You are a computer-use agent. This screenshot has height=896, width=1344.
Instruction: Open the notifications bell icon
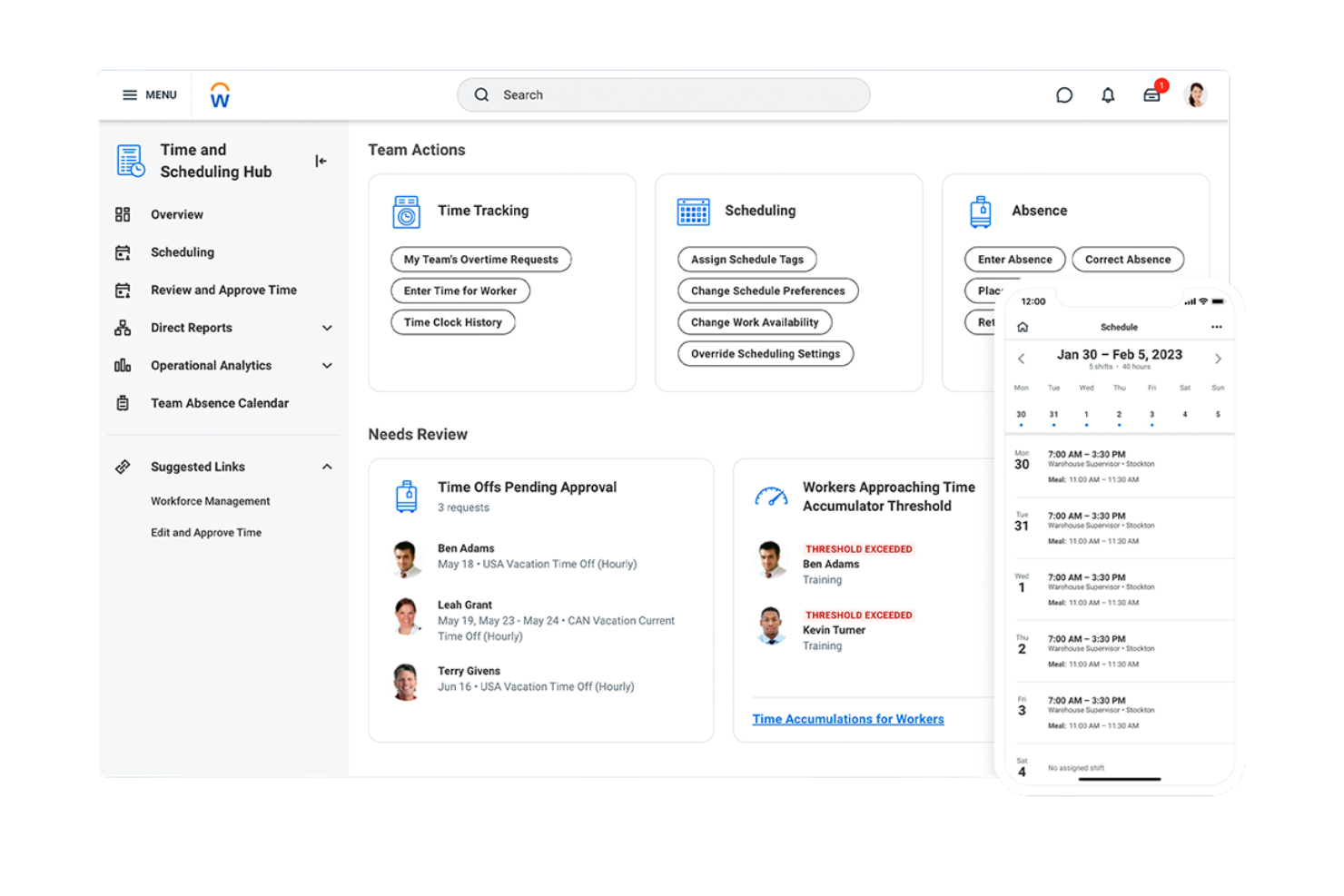(1108, 94)
